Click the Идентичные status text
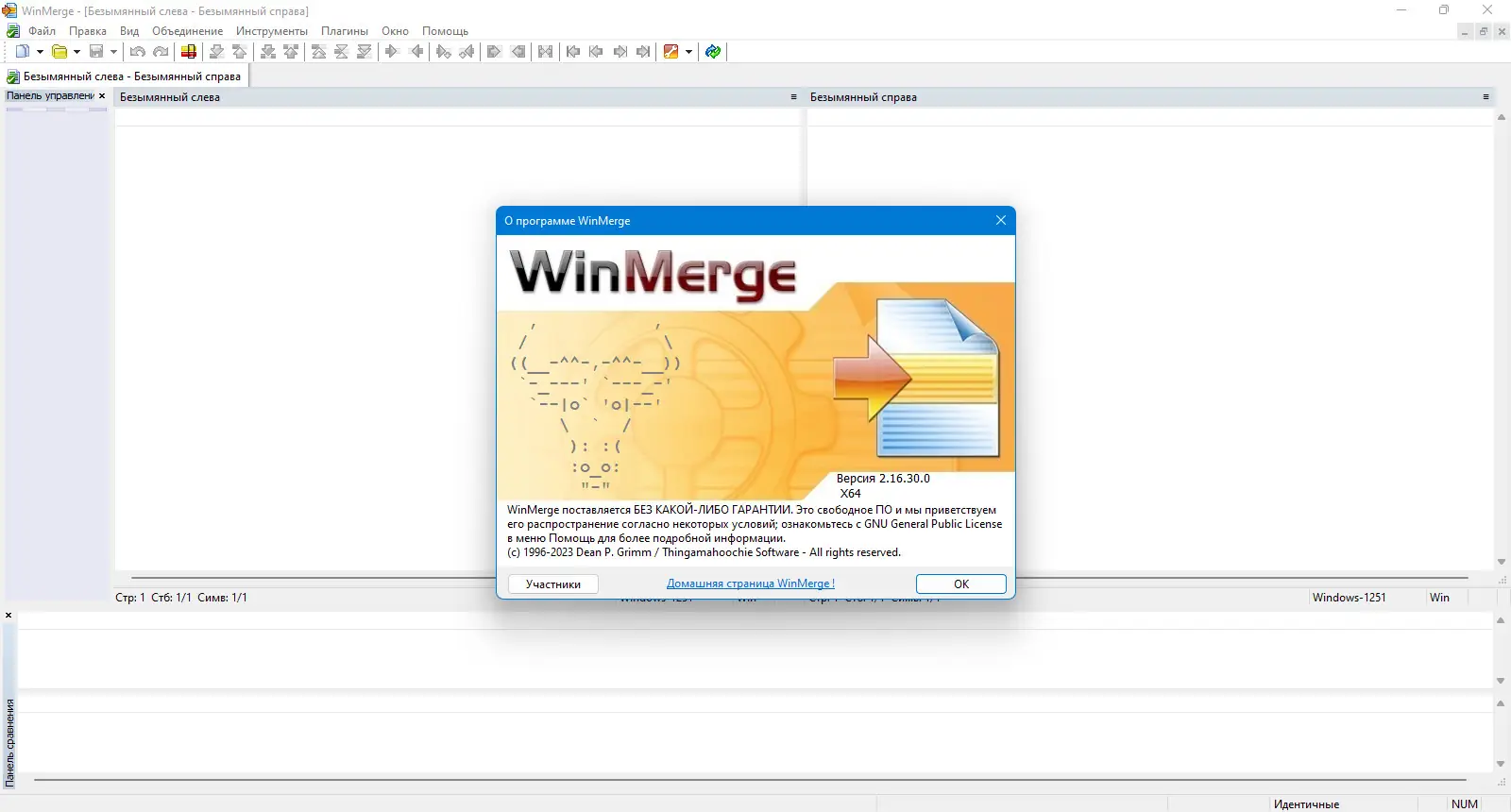Viewport: 1511px width, 812px height. click(x=1306, y=804)
